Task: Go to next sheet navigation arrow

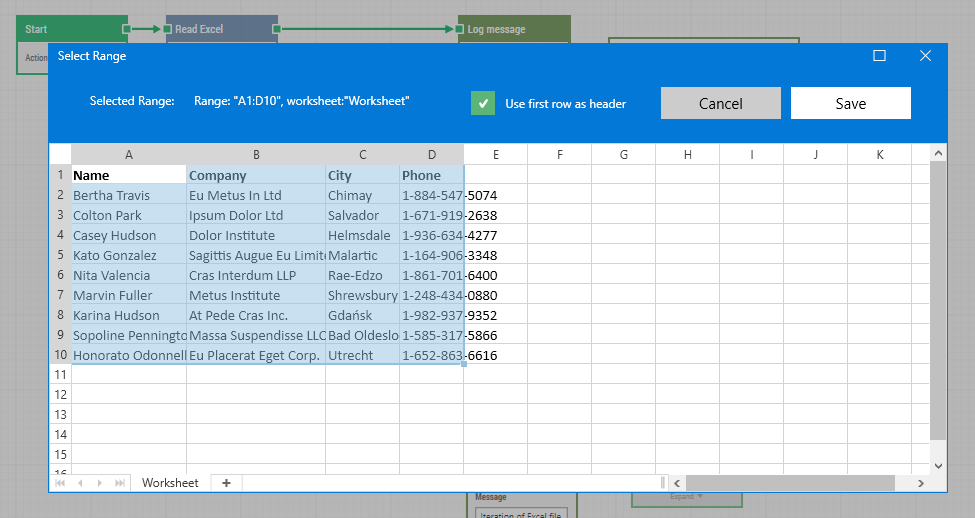Action: click(99, 483)
